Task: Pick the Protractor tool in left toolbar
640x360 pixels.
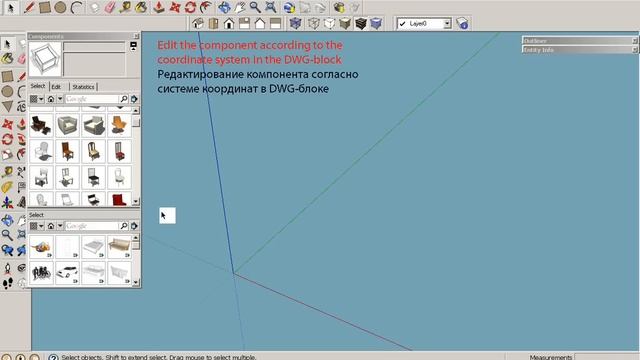Action: [7, 187]
